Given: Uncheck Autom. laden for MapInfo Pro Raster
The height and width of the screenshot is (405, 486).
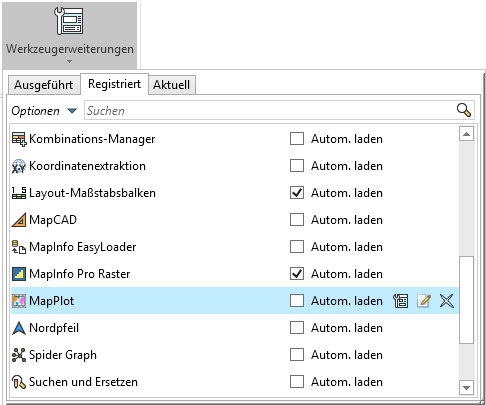Looking at the screenshot, I should coord(297,274).
